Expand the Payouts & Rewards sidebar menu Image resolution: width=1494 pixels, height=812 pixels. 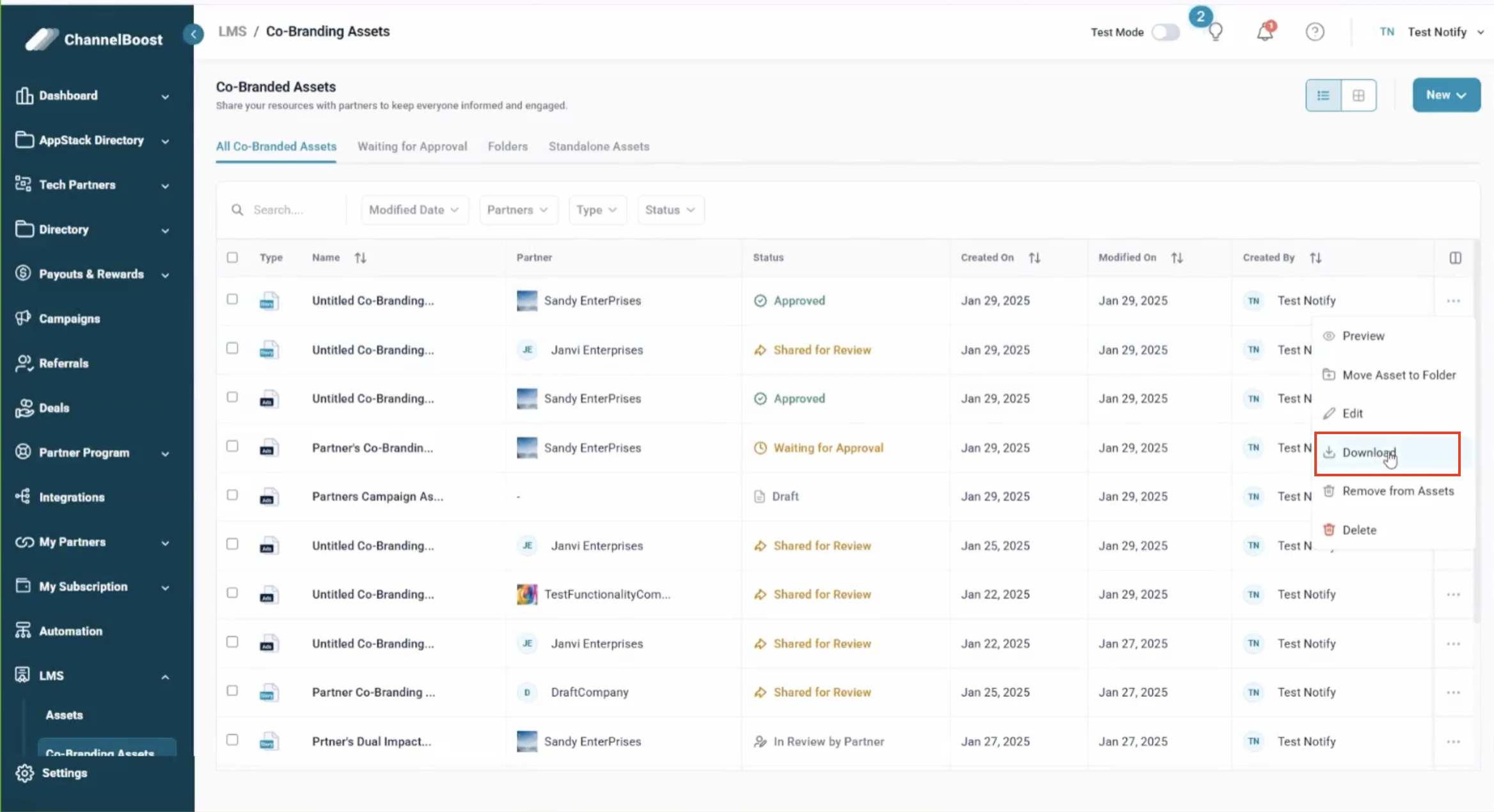pyautogui.click(x=93, y=274)
